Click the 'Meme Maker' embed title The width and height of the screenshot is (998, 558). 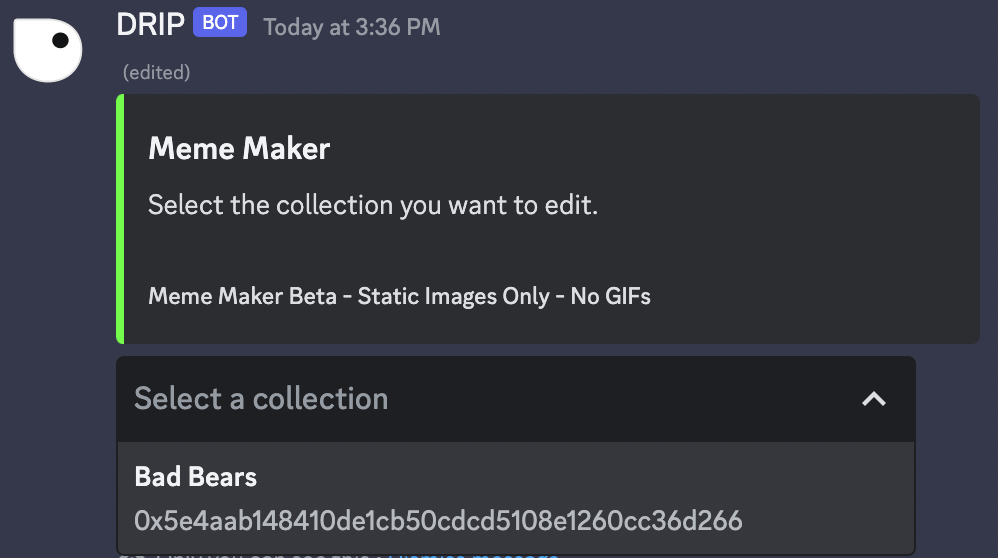tap(239, 149)
